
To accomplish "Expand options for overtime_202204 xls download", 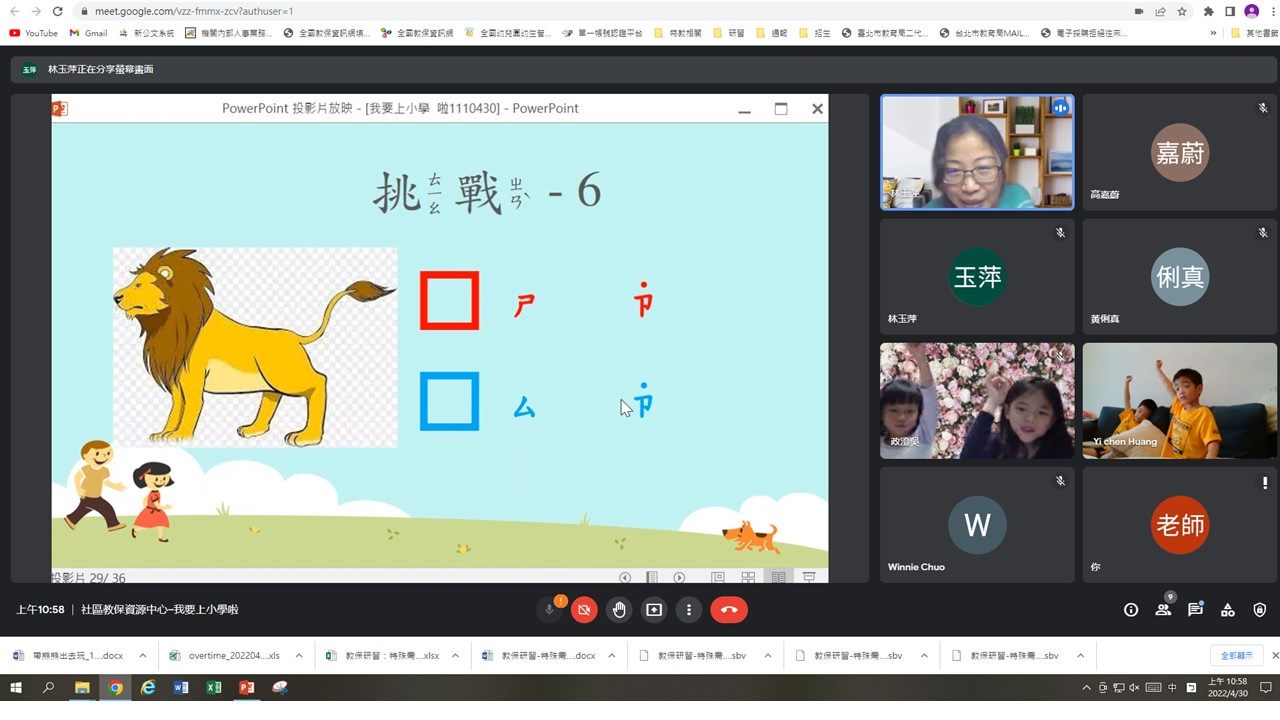I will (299, 656).
